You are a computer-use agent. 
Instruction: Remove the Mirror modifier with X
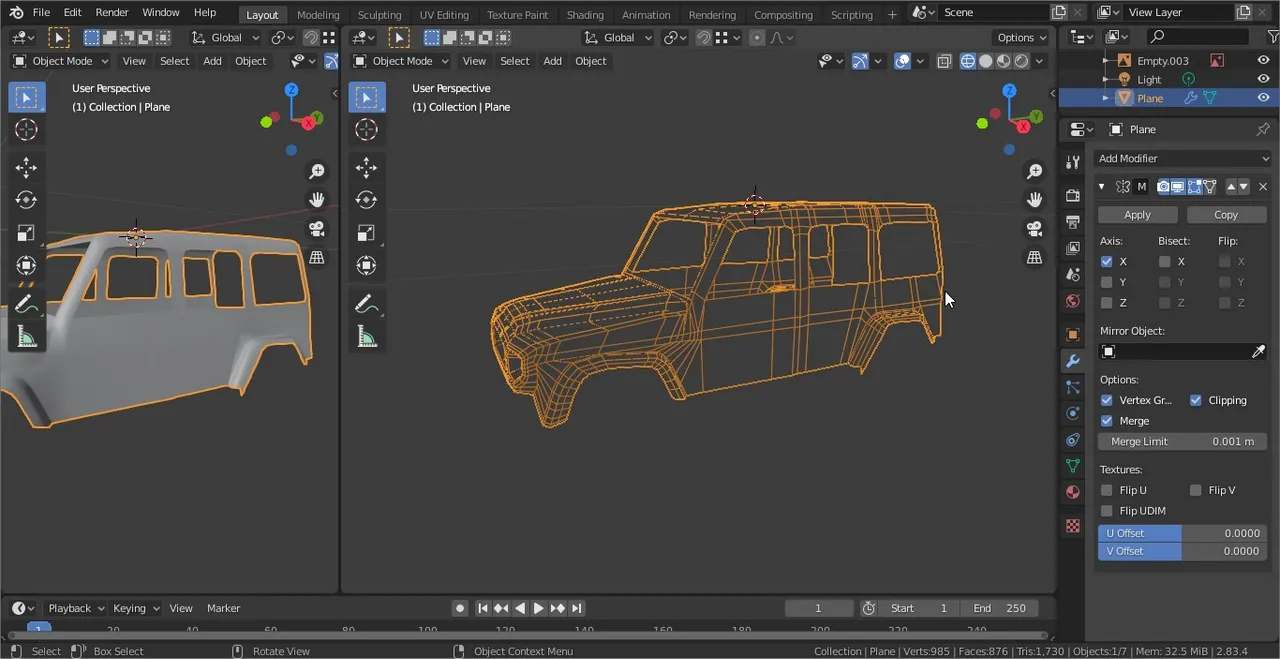pyautogui.click(x=1263, y=187)
